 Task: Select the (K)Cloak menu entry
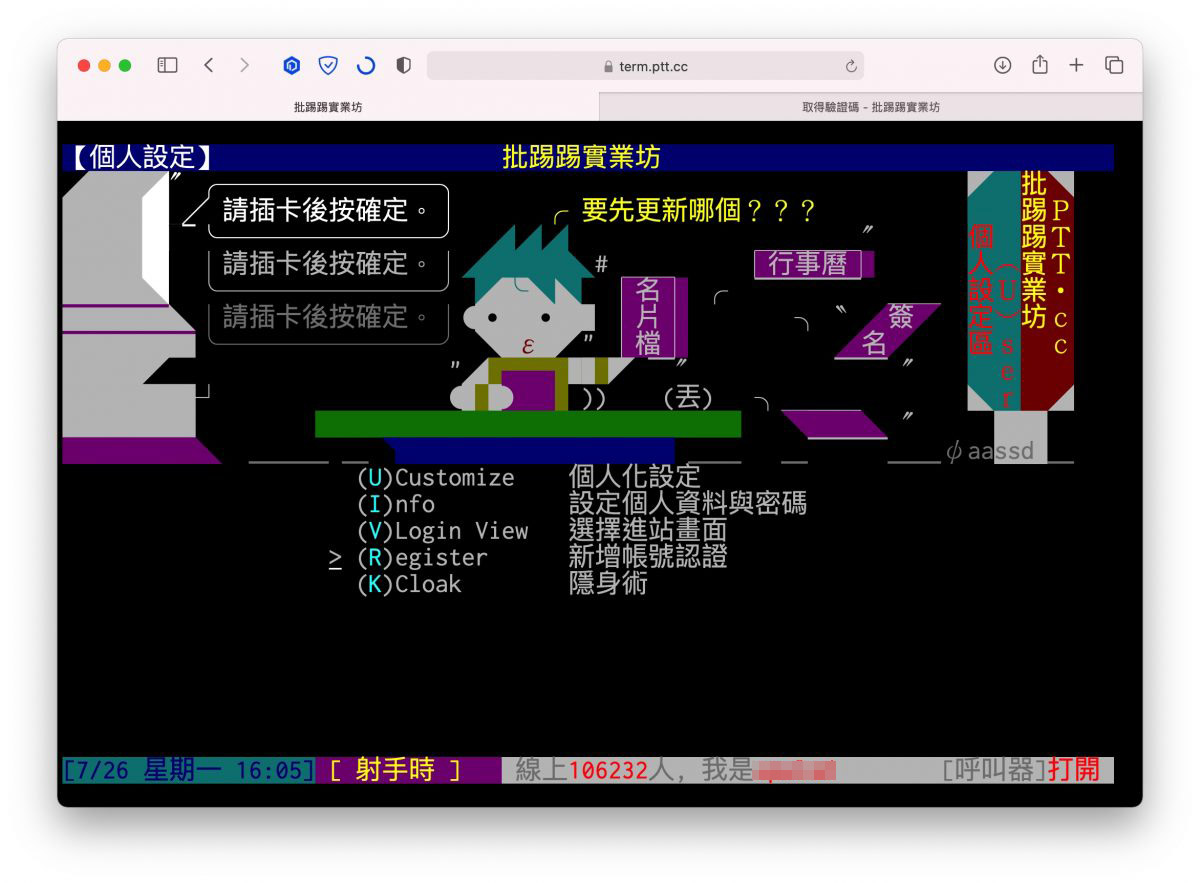pyautogui.click(x=409, y=584)
